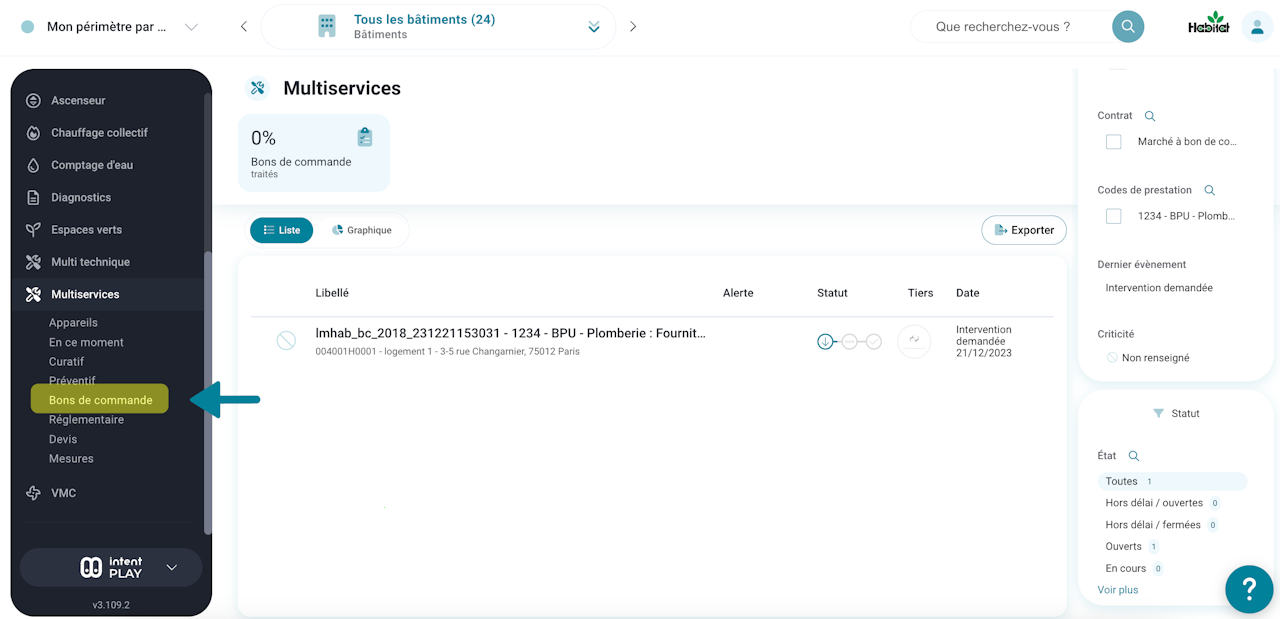Filter by Toutes state
The width and height of the screenshot is (1280, 619).
(1172, 482)
